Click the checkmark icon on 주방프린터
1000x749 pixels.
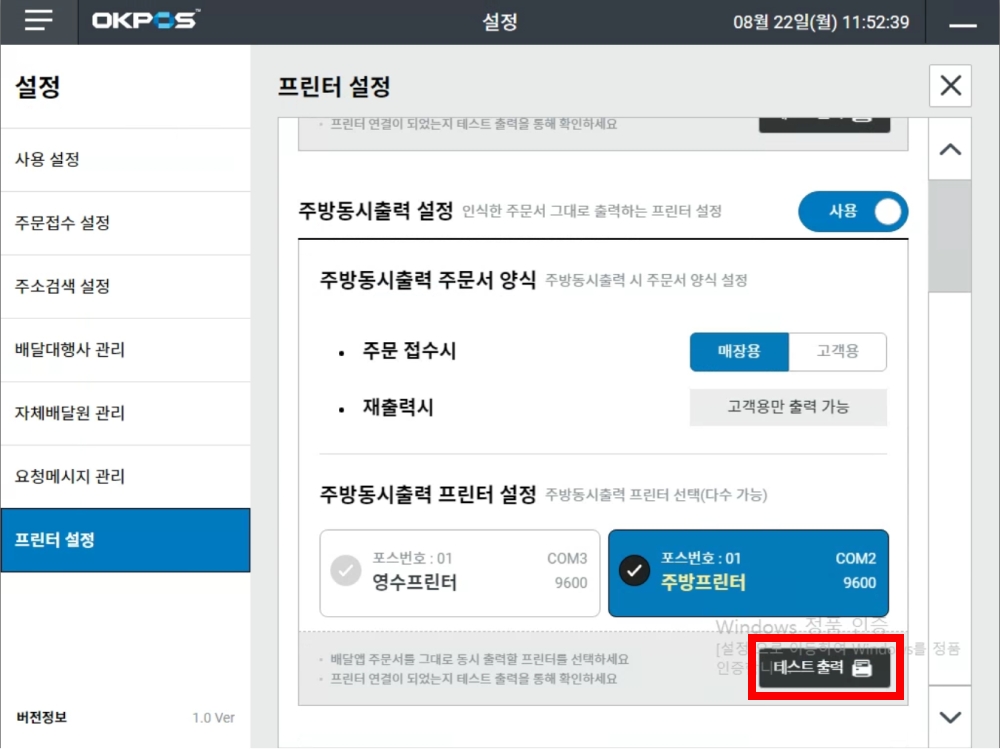pyautogui.click(x=634, y=571)
